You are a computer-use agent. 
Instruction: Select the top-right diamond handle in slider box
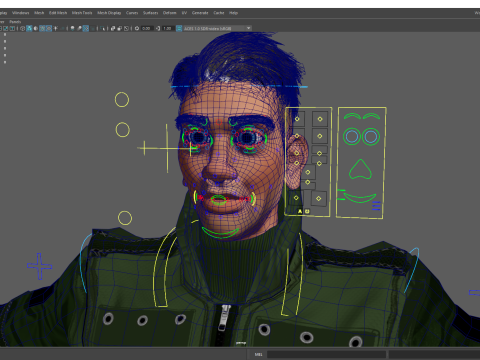[320, 119]
